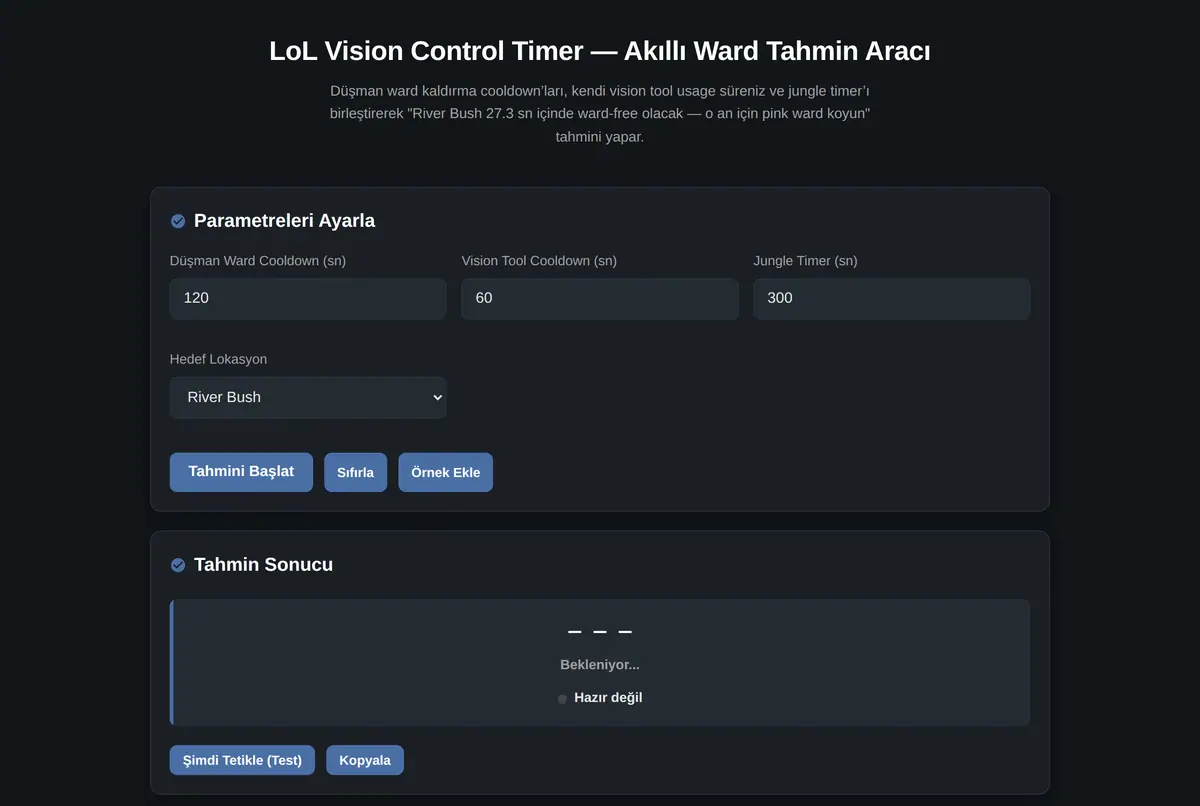
Task: Click the Vision Tool Cooldown (sn) label
Action: pyautogui.click(x=539, y=261)
